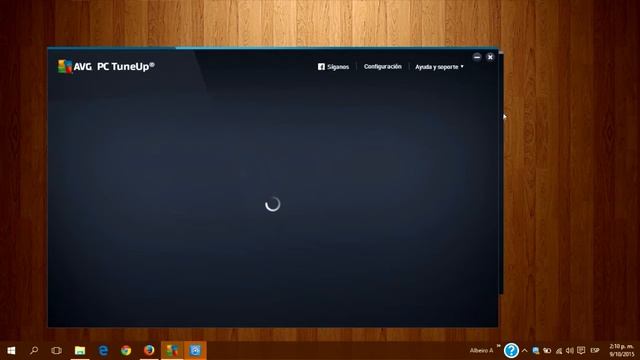Open the volume control tray icon
640x360 pixels.
coord(570,351)
